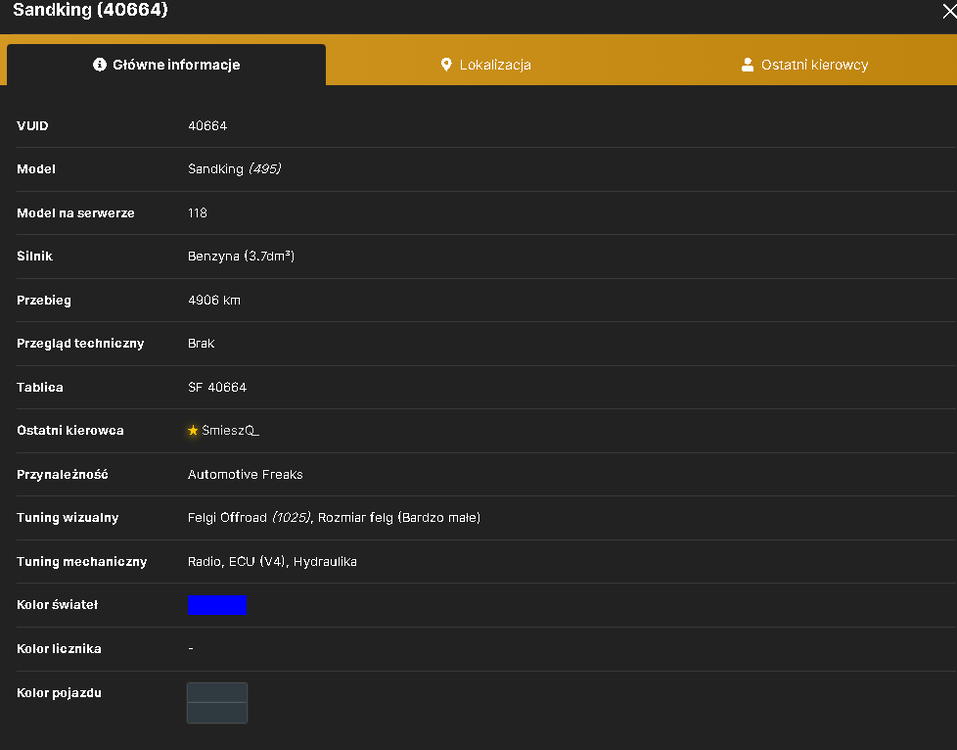
Task: Select the blue Kolor świateł swatch
Action: point(217,605)
